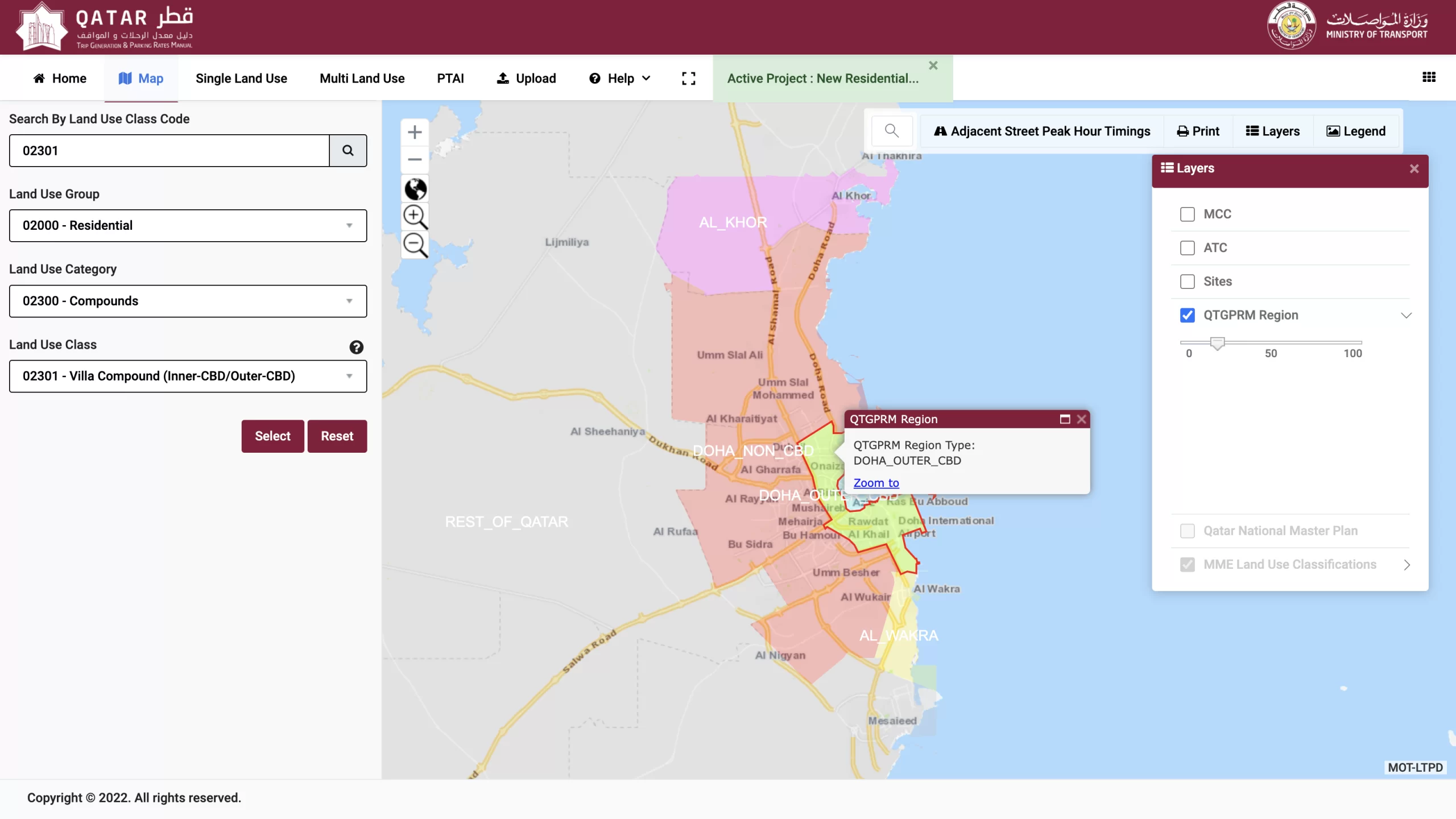
Task: Click the Ministry of Transport emblem
Action: [x=1291, y=26]
